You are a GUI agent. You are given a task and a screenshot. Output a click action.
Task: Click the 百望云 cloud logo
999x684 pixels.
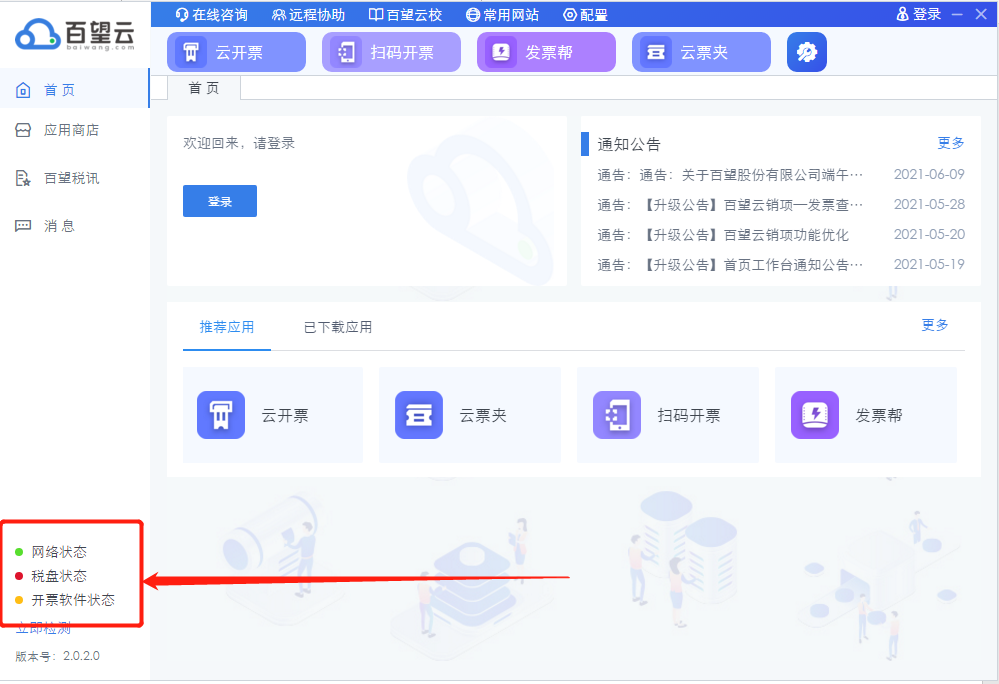(x=75, y=35)
